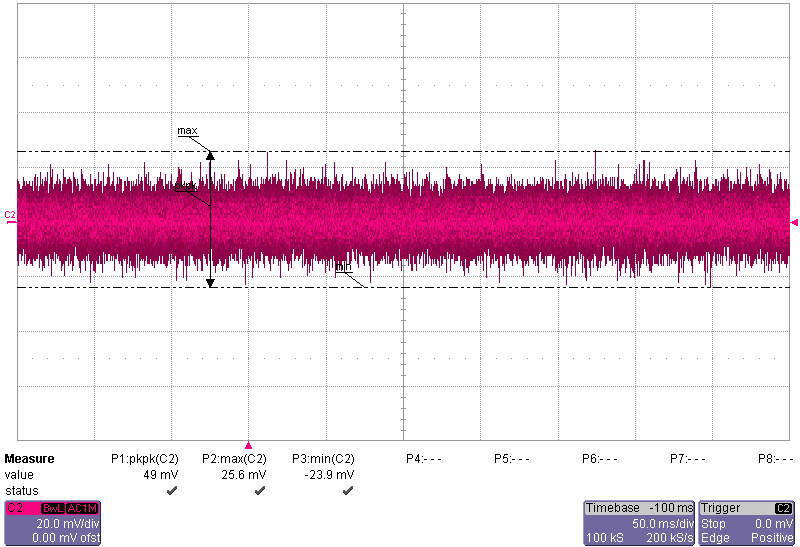Click the P2 max status checkmark

(x=260, y=491)
